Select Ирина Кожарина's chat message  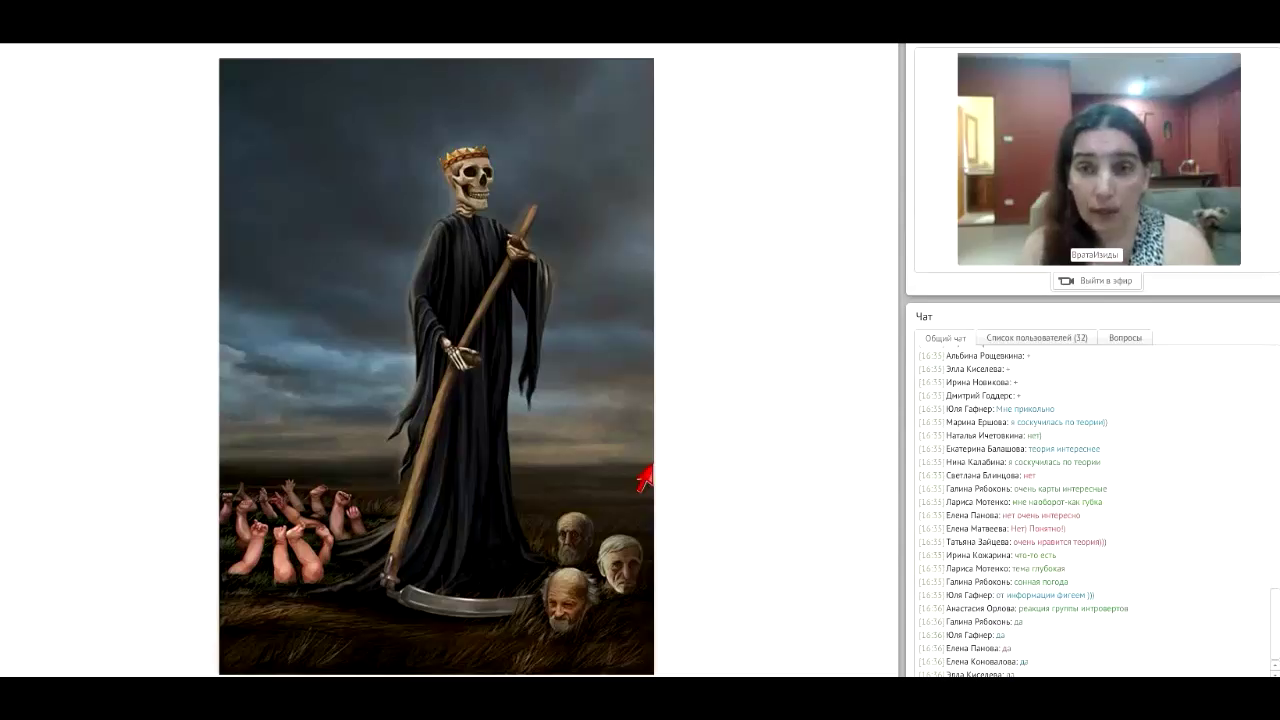coord(987,555)
